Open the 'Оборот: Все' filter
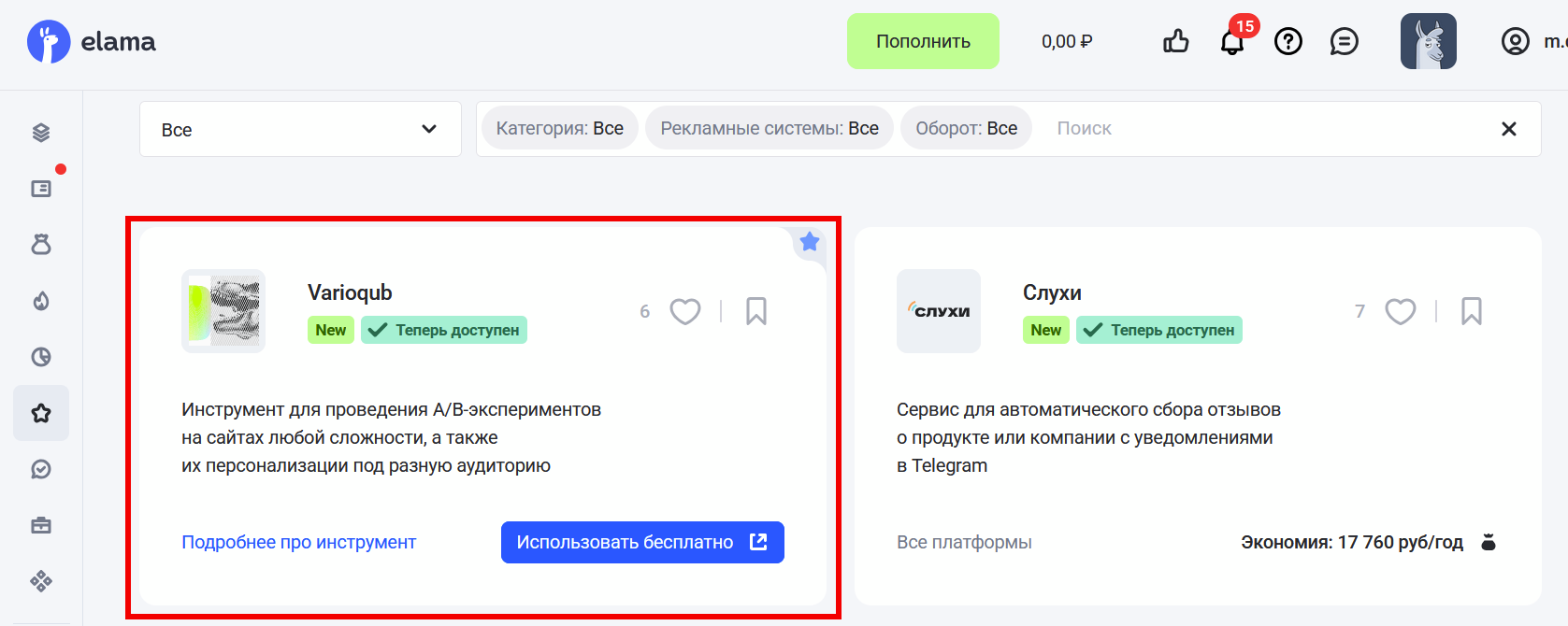This screenshot has width=1568, height=626. point(966,128)
